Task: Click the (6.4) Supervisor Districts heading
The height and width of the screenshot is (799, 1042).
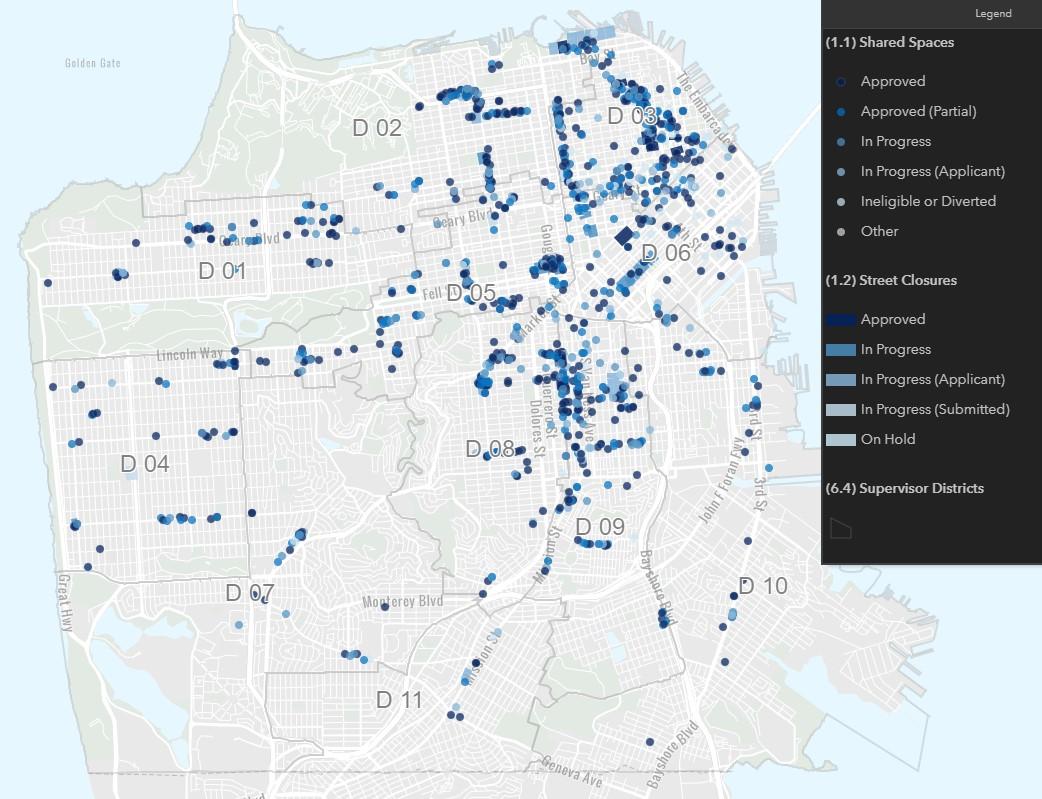Action: point(905,488)
